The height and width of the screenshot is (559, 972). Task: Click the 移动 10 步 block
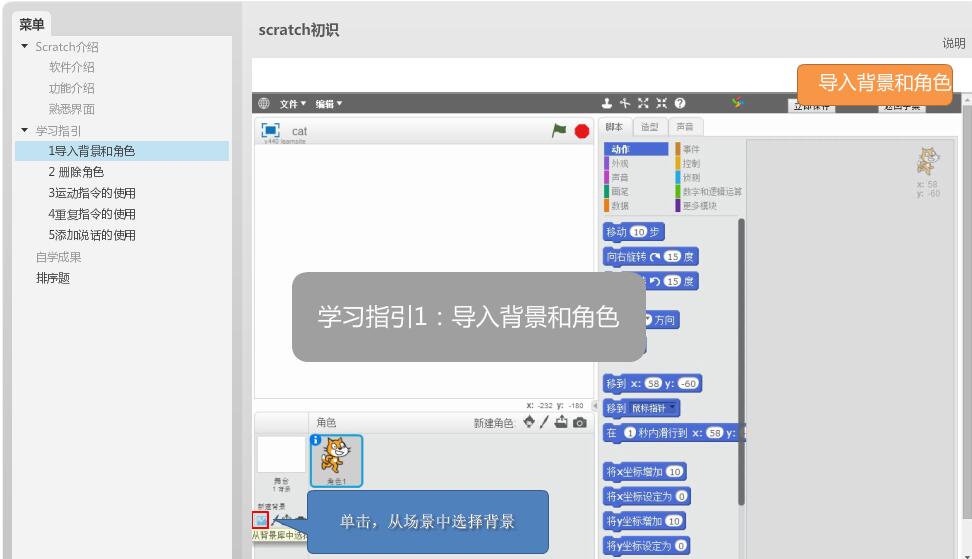[x=634, y=232]
